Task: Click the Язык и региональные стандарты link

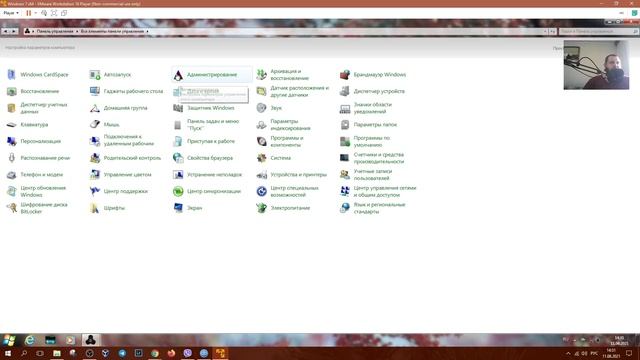Action: (379, 208)
